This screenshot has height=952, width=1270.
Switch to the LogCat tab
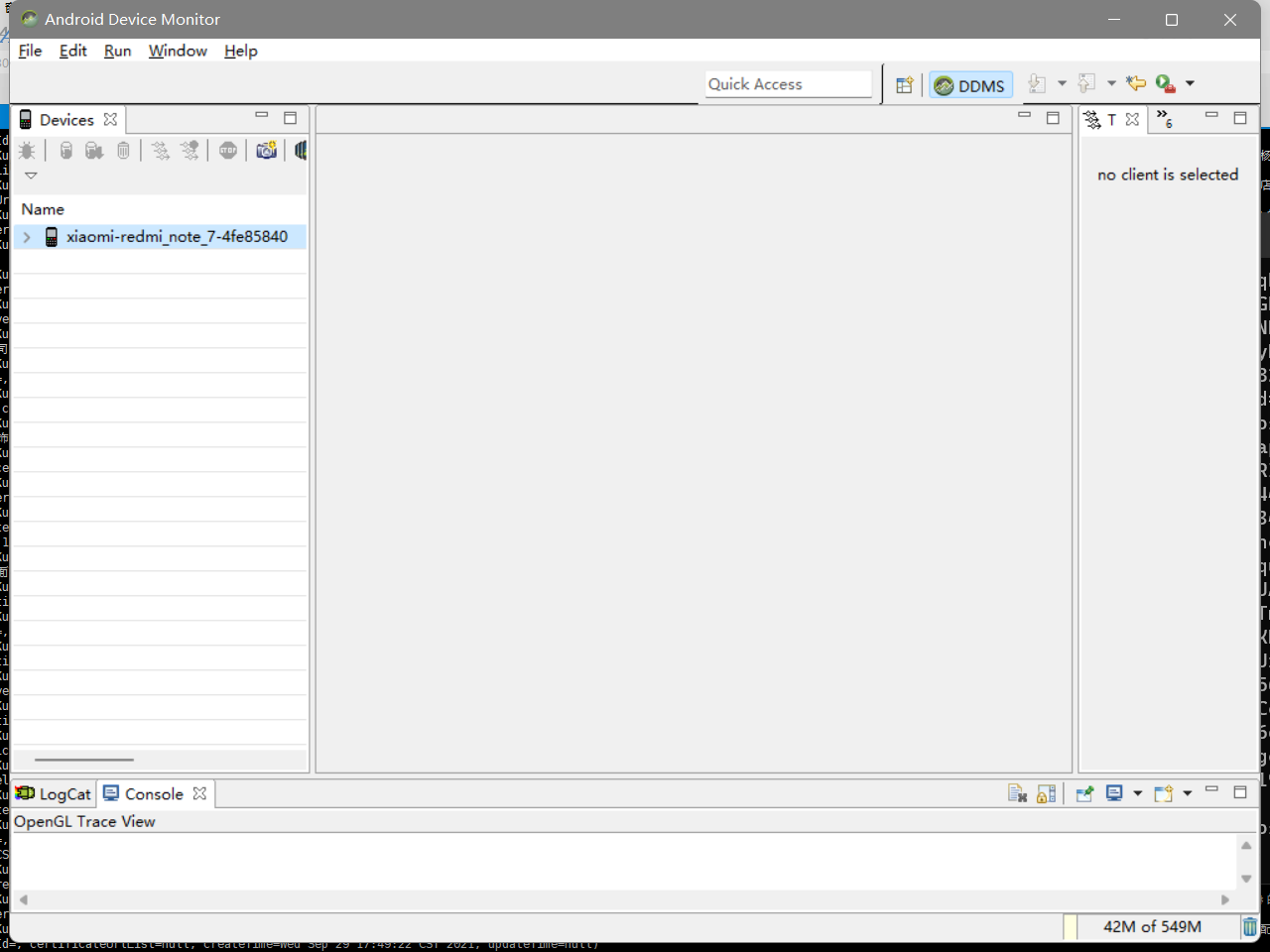click(54, 793)
